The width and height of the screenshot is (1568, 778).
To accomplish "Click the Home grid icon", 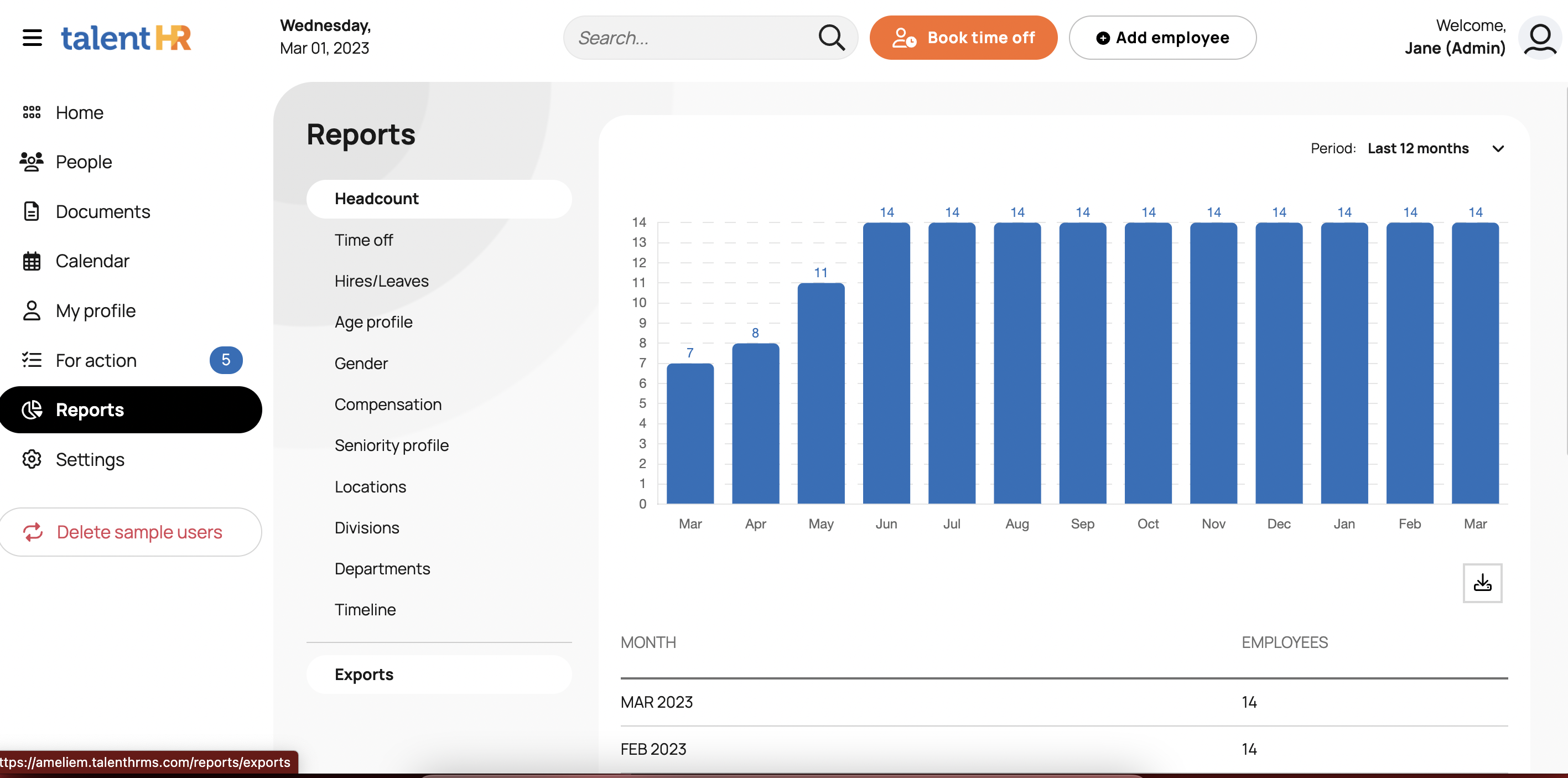I will 32,113.
